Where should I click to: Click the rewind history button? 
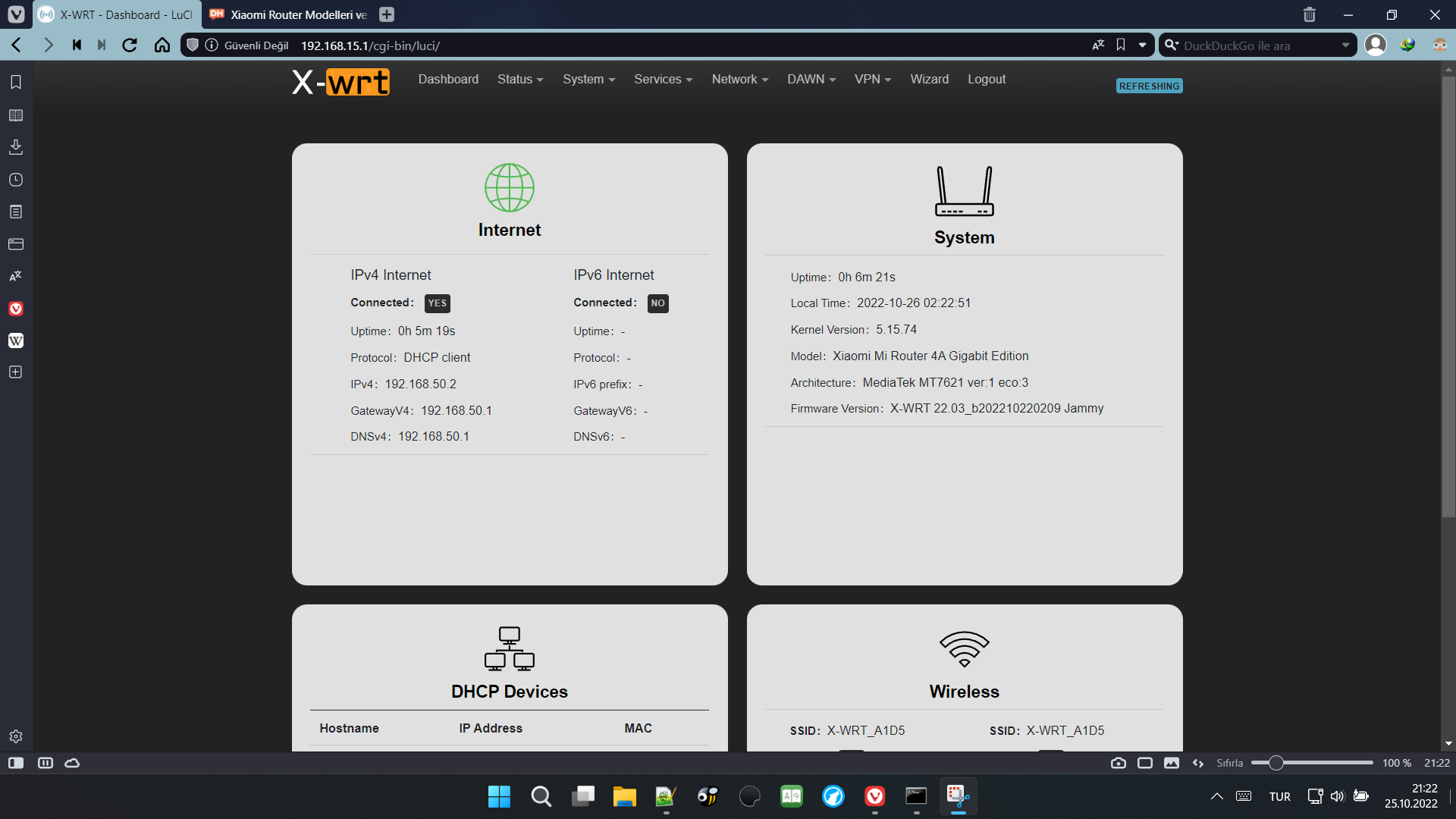(77, 45)
